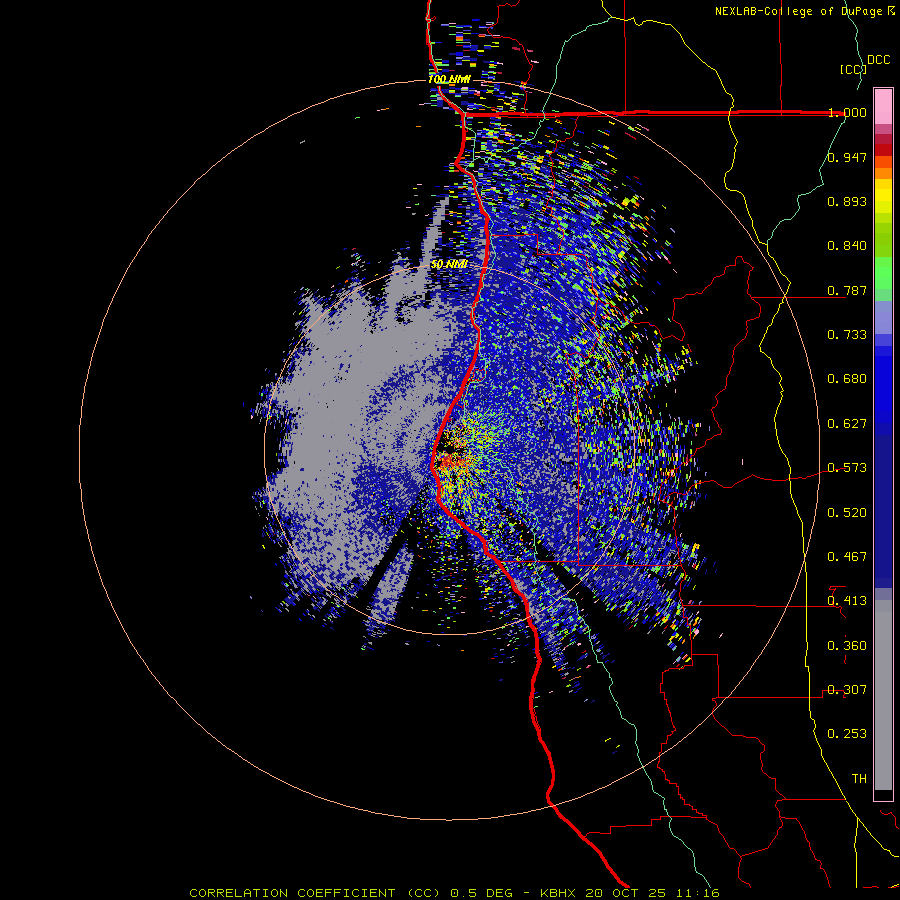Image resolution: width=900 pixels, height=900 pixels.
Task: Pick the black segment at color bar bottom
Action: point(883,794)
